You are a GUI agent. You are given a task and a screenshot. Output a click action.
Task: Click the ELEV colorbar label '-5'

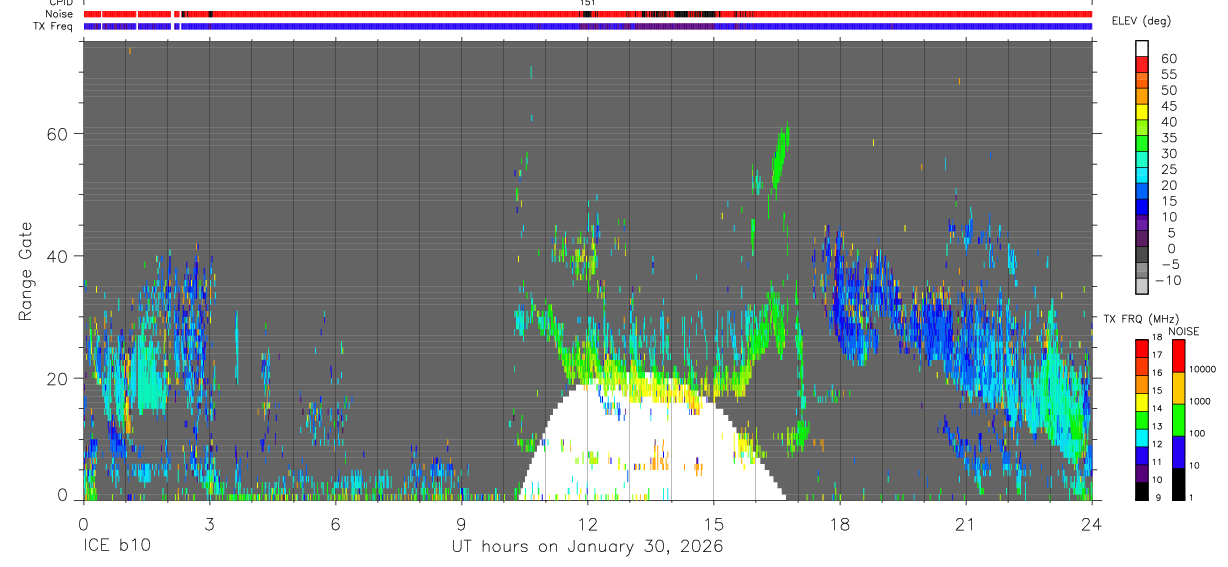pyautogui.click(x=1169, y=264)
